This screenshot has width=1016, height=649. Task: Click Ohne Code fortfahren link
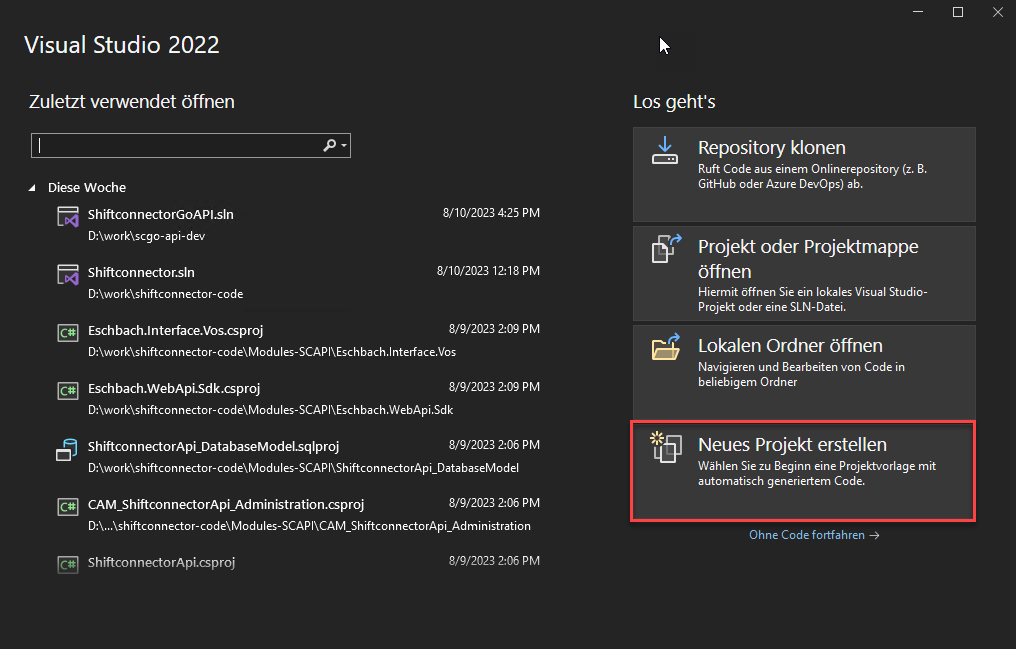tap(814, 535)
